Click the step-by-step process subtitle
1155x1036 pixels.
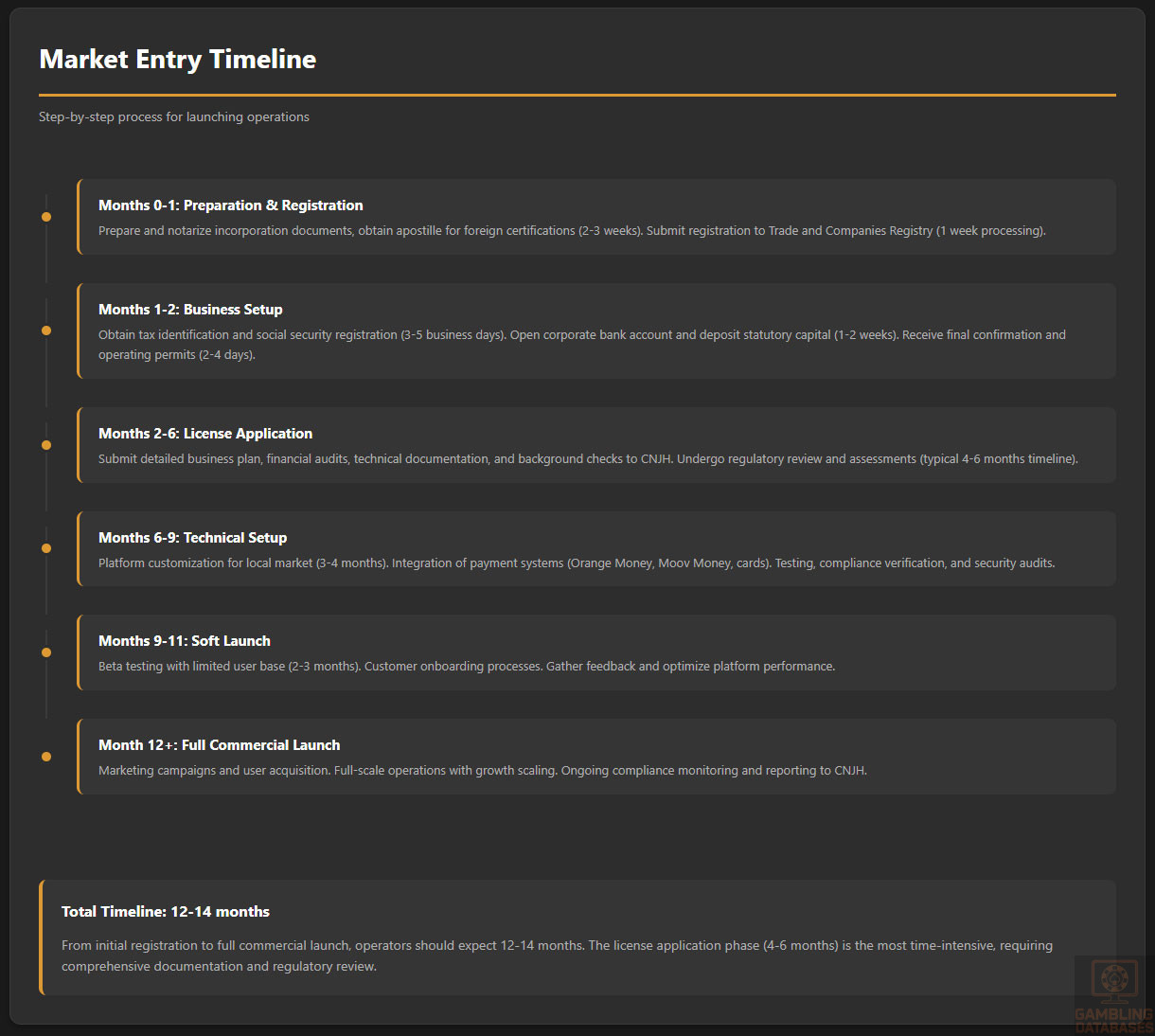click(x=174, y=117)
